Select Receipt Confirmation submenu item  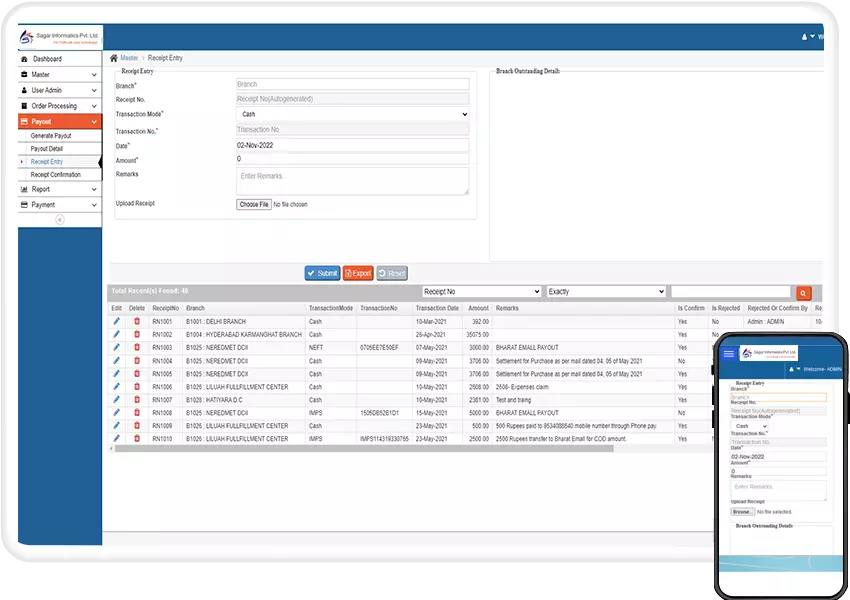(55, 175)
